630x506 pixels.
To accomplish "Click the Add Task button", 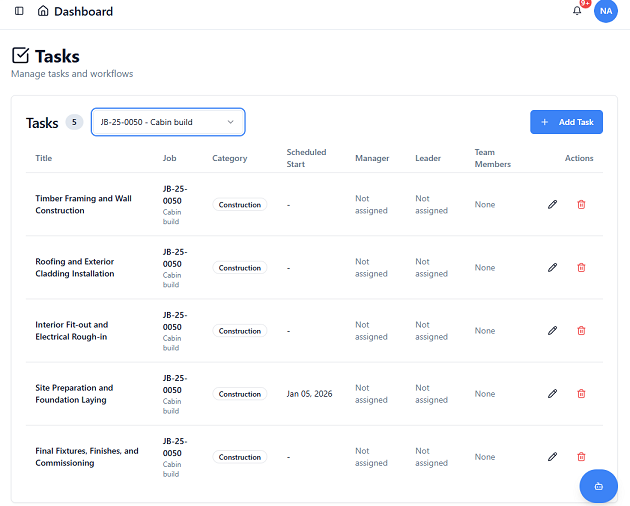I will [x=566, y=122].
